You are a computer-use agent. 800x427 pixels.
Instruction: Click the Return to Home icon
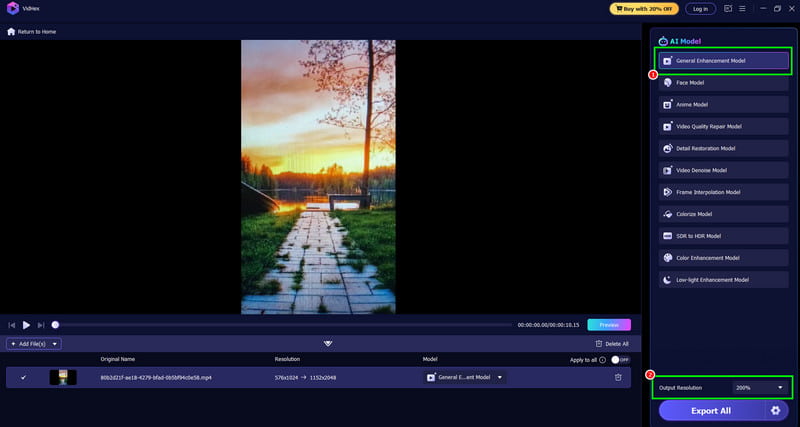click(x=11, y=32)
